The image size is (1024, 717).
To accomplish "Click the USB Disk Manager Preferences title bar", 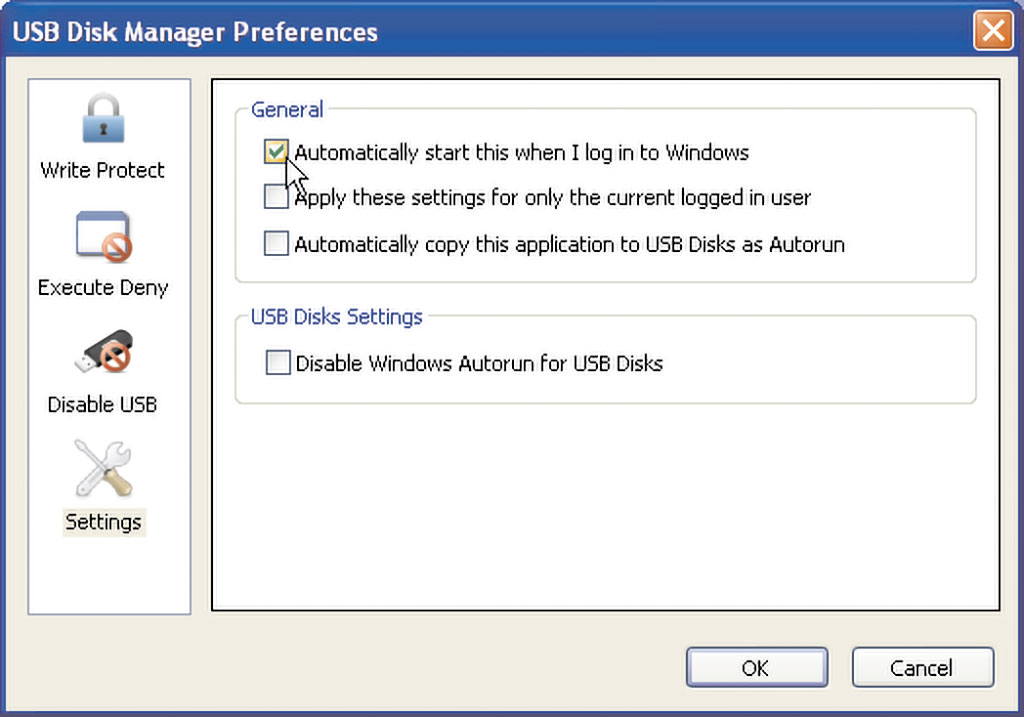I will click(490, 31).
